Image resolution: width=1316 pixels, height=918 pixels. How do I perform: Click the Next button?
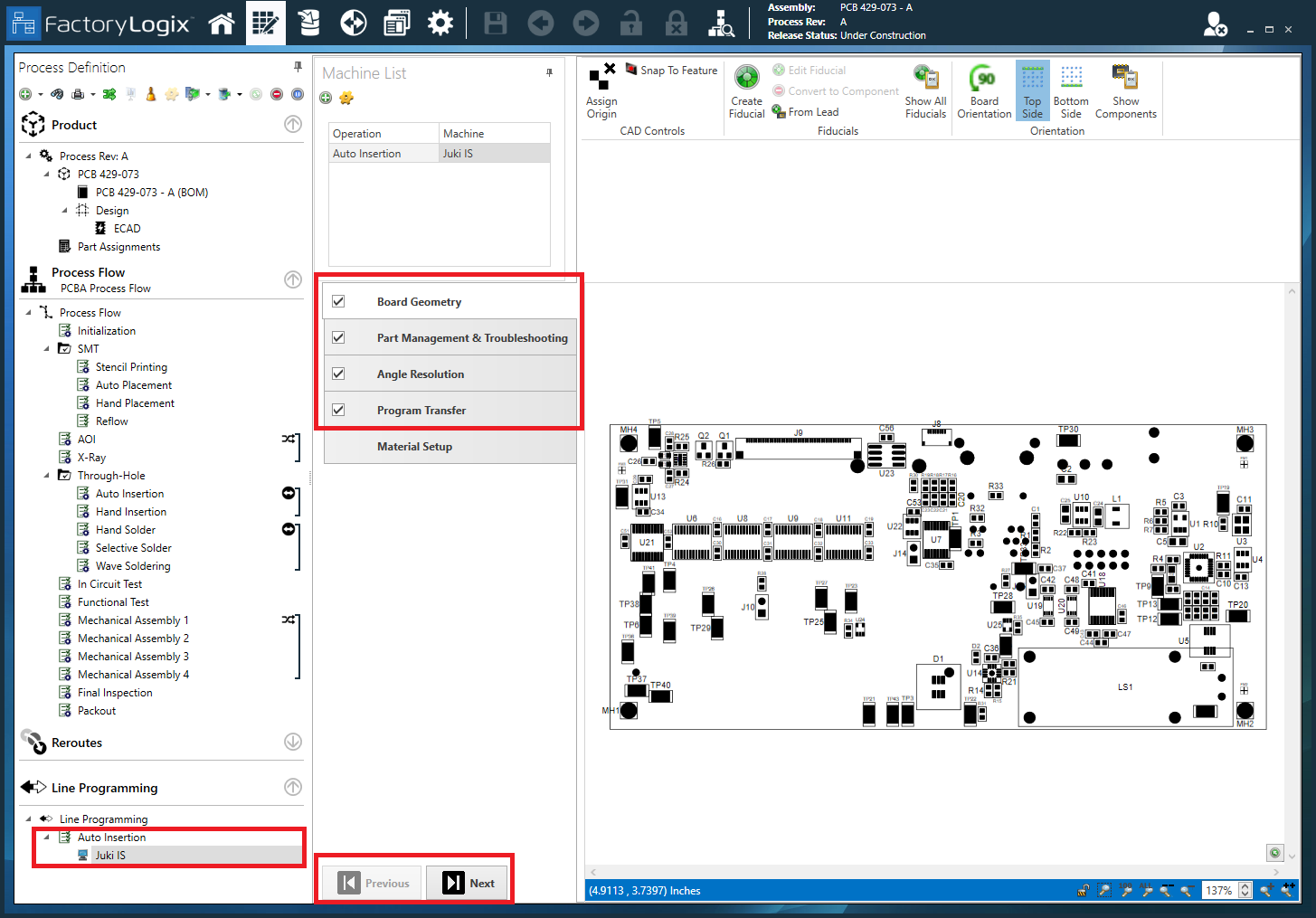[469, 884]
